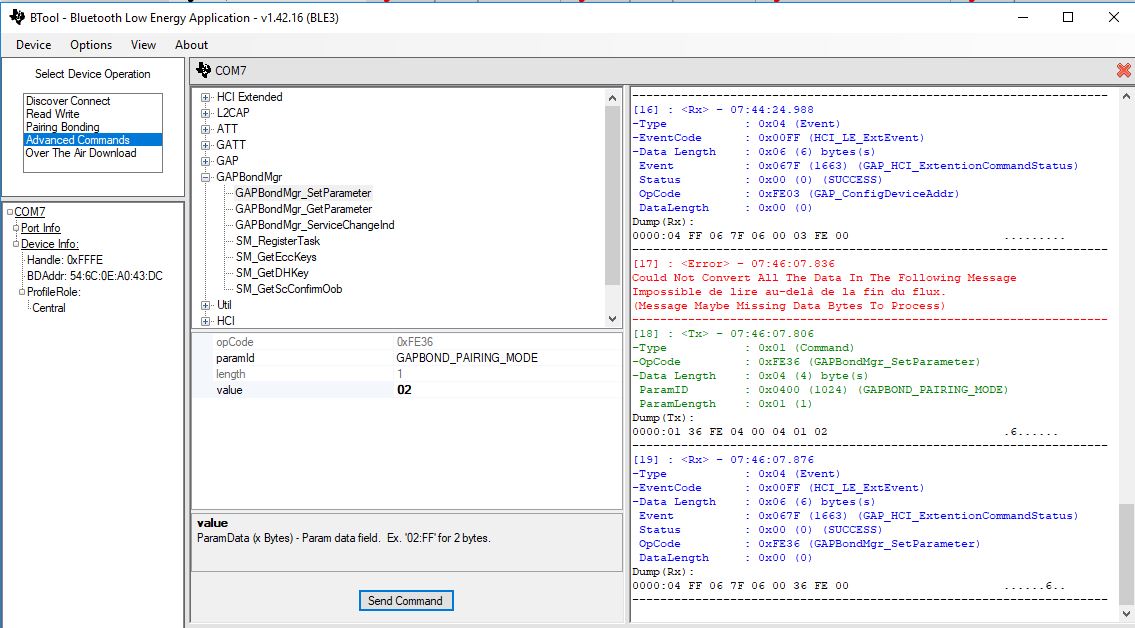Click the length property row label

(x=230, y=374)
